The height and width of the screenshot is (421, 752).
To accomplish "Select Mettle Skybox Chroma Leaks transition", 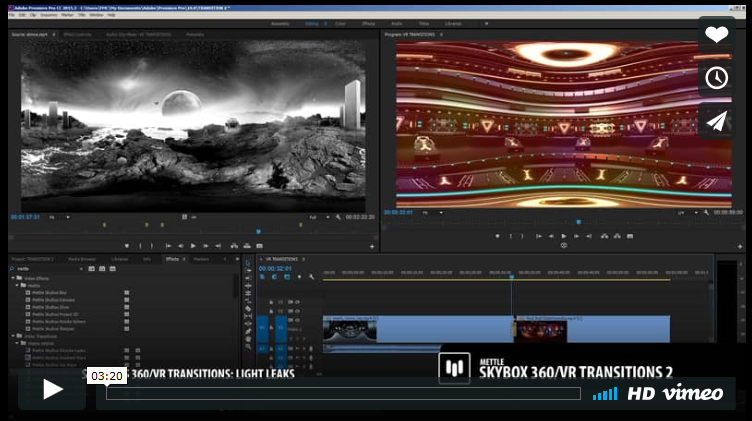I will (x=59, y=351).
